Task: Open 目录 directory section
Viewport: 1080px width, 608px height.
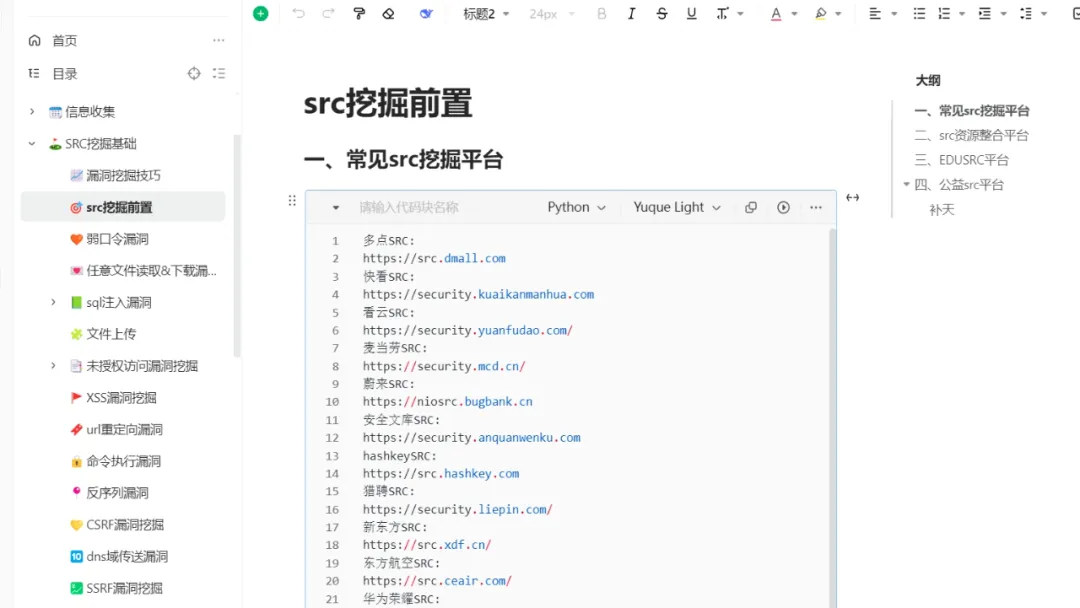Action: click(x=64, y=74)
